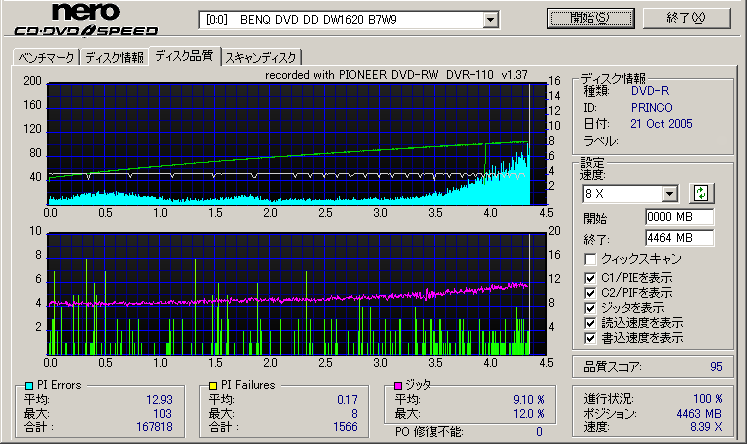Click the progress value 100 %
The image size is (747, 444).
tap(707, 398)
